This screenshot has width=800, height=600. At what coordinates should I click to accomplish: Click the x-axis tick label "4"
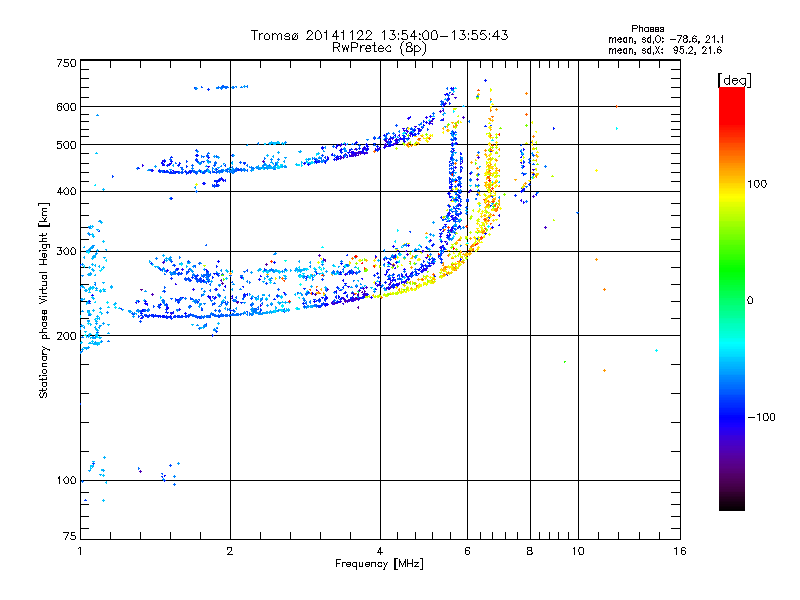[x=380, y=551]
